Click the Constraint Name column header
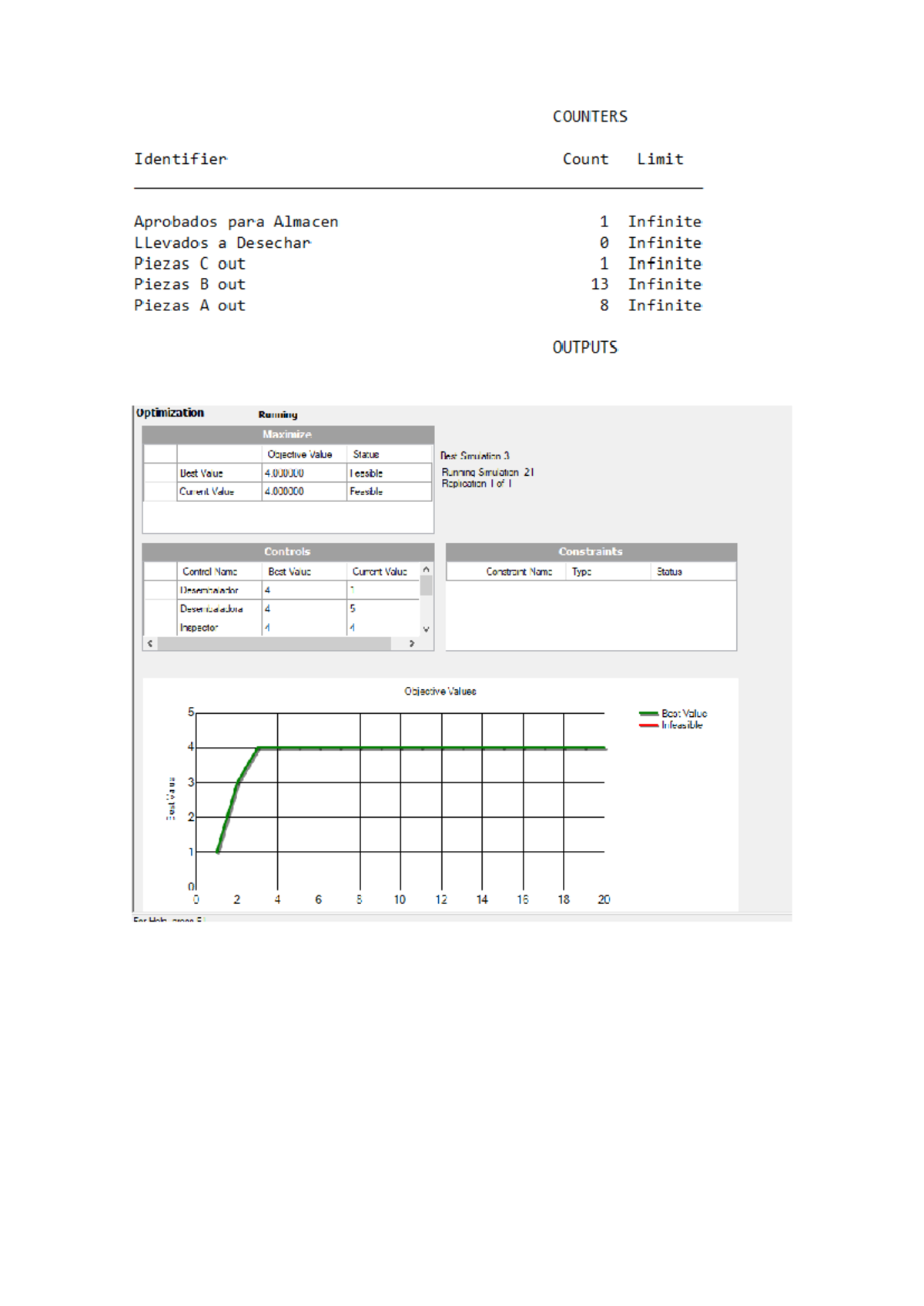Image resolution: width=924 pixels, height=1306 pixels. [x=519, y=571]
